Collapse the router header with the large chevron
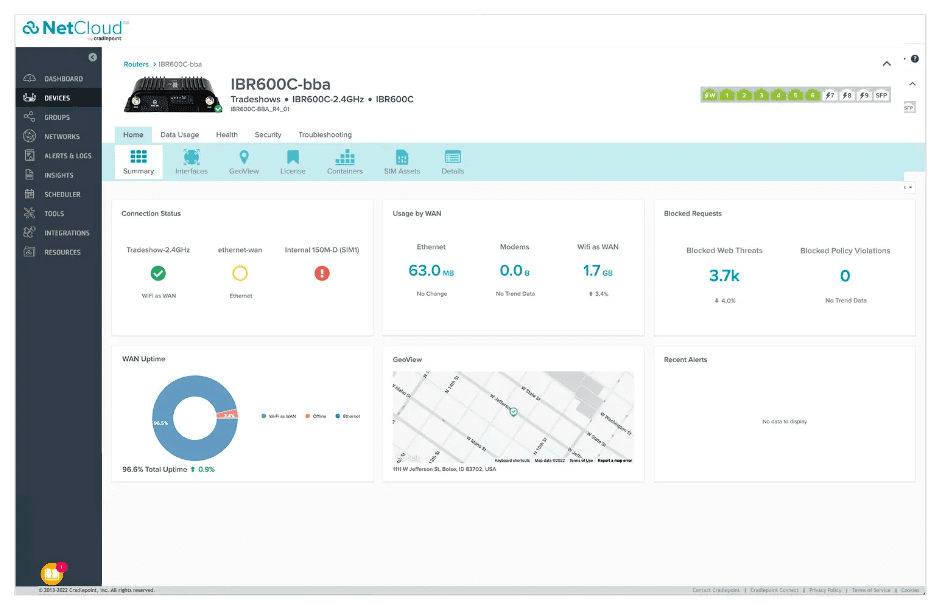 click(886, 64)
